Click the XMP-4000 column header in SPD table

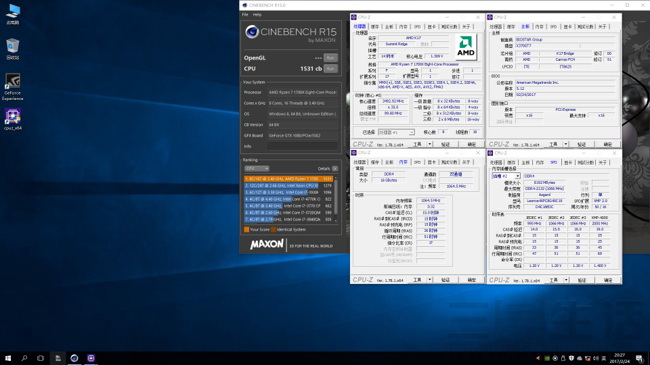(600, 217)
